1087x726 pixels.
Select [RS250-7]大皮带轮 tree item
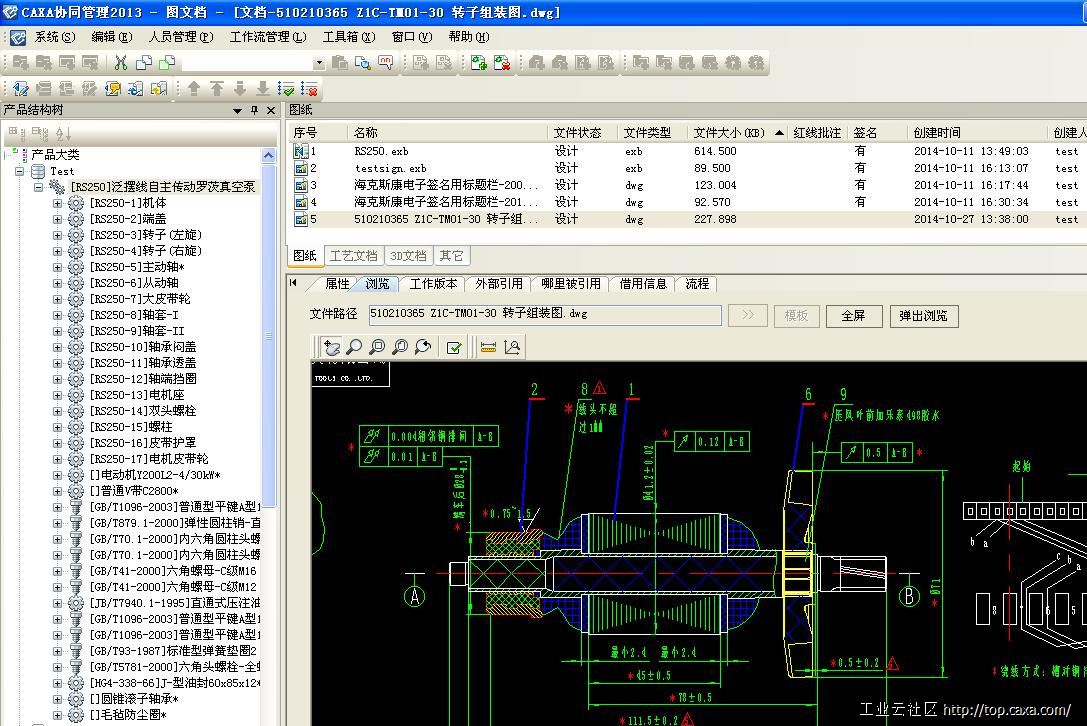pyautogui.click(x=140, y=299)
